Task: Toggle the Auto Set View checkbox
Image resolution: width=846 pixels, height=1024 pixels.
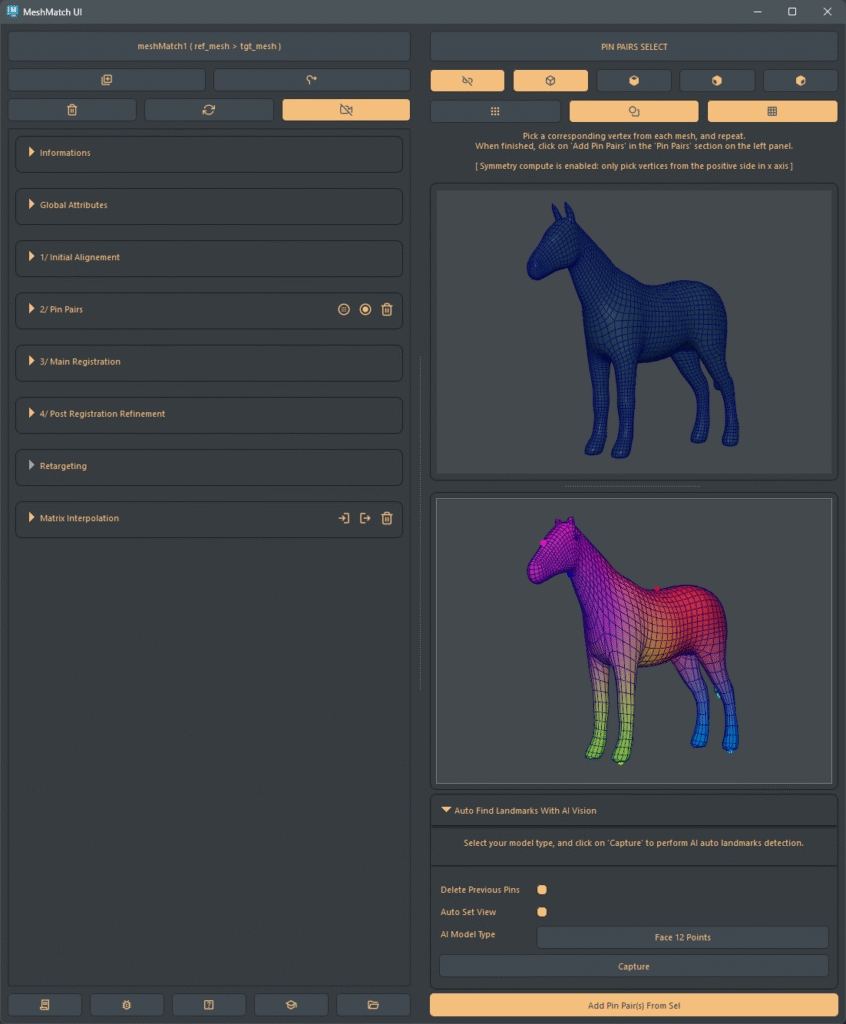Action: (x=542, y=912)
